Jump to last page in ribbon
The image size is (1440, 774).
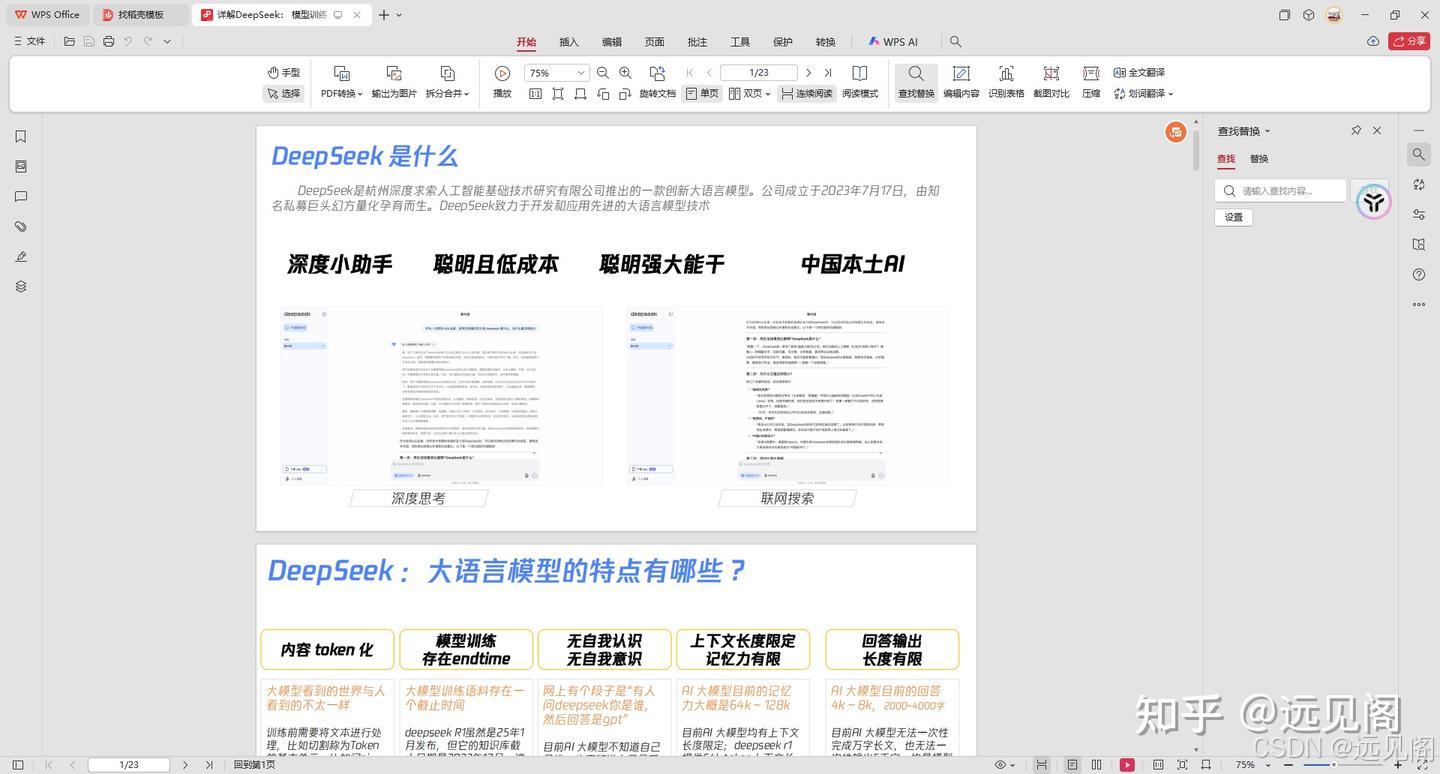pyautogui.click(x=828, y=73)
